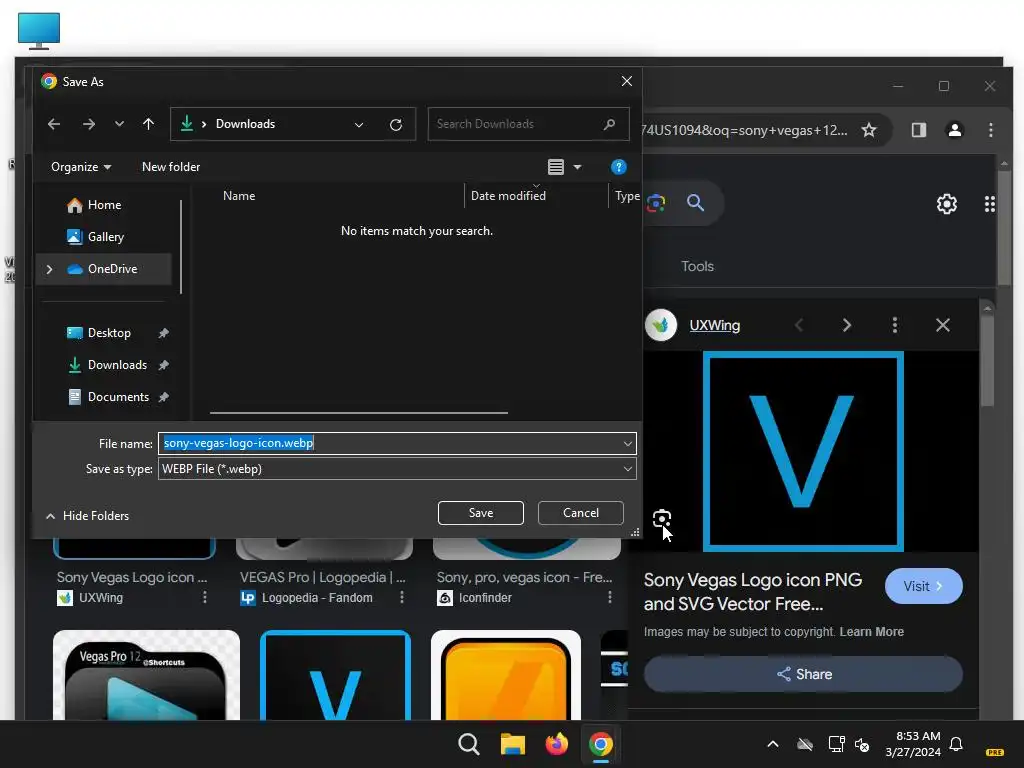The image size is (1024, 768).
Task: Open options for UXWing result
Action: [x=204, y=598]
